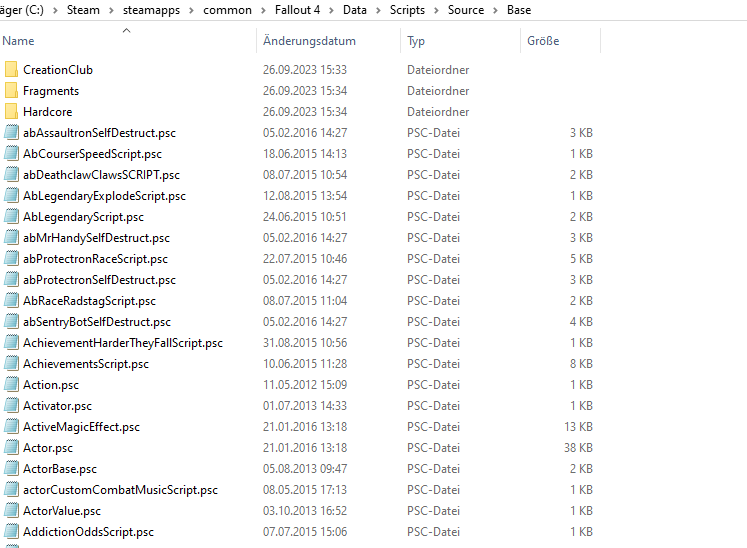The height and width of the screenshot is (548, 747).
Task: Jump to the Data breadcrumb segment
Action: pyautogui.click(x=355, y=10)
